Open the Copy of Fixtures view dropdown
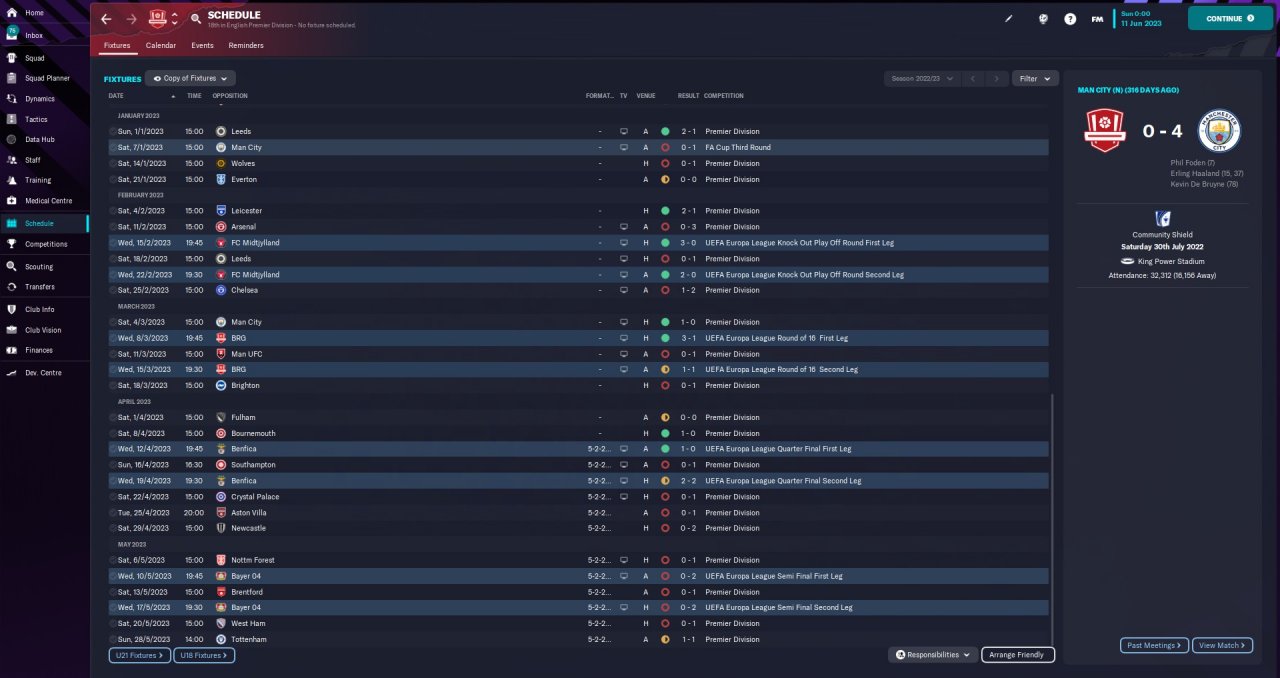The image size is (1280, 678). coord(190,78)
